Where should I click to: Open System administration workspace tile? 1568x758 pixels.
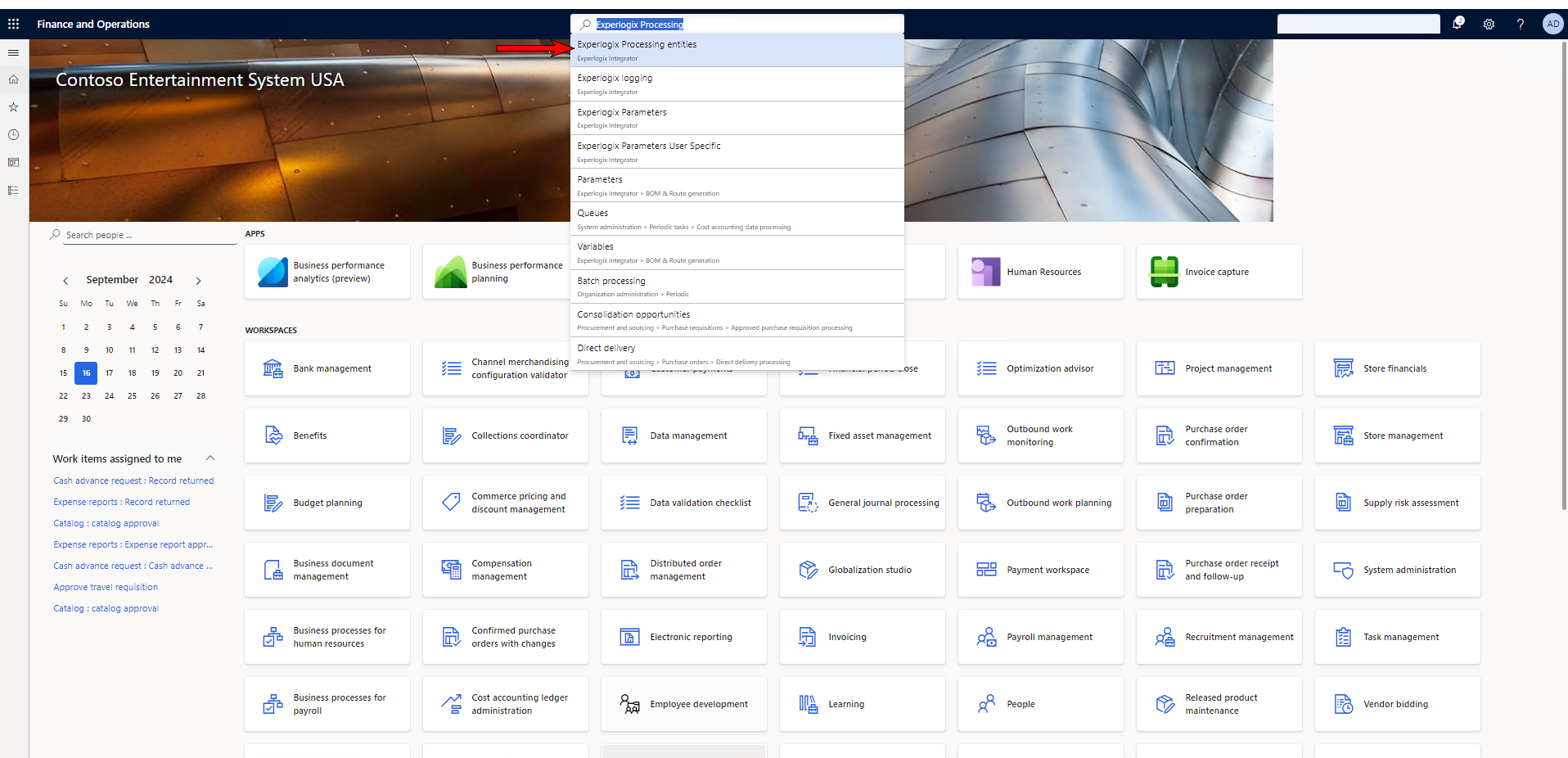click(x=1398, y=570)
